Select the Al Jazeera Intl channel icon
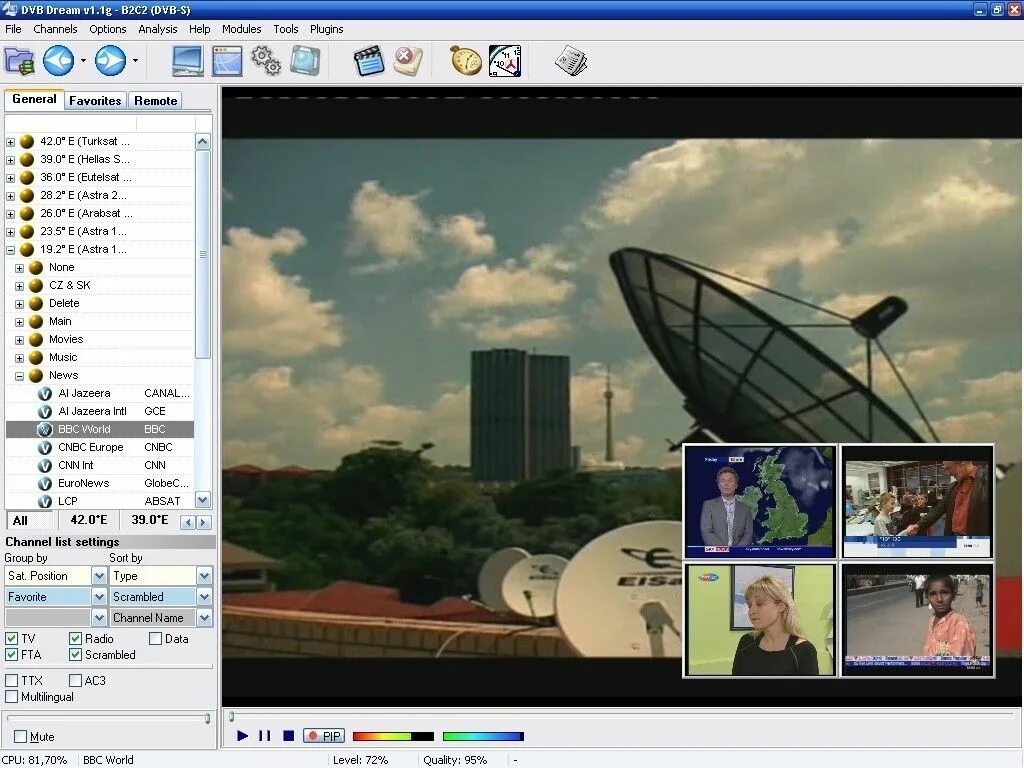1024x768 pixels. pyautogui.click(x=44, y=411)
